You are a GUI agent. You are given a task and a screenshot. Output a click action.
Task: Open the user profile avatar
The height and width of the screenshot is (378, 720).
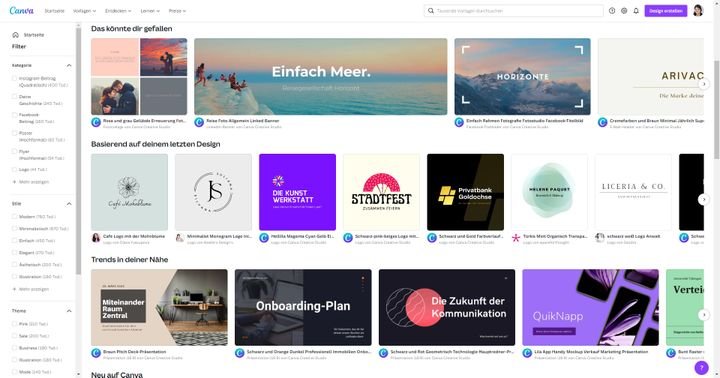[698, 11]
